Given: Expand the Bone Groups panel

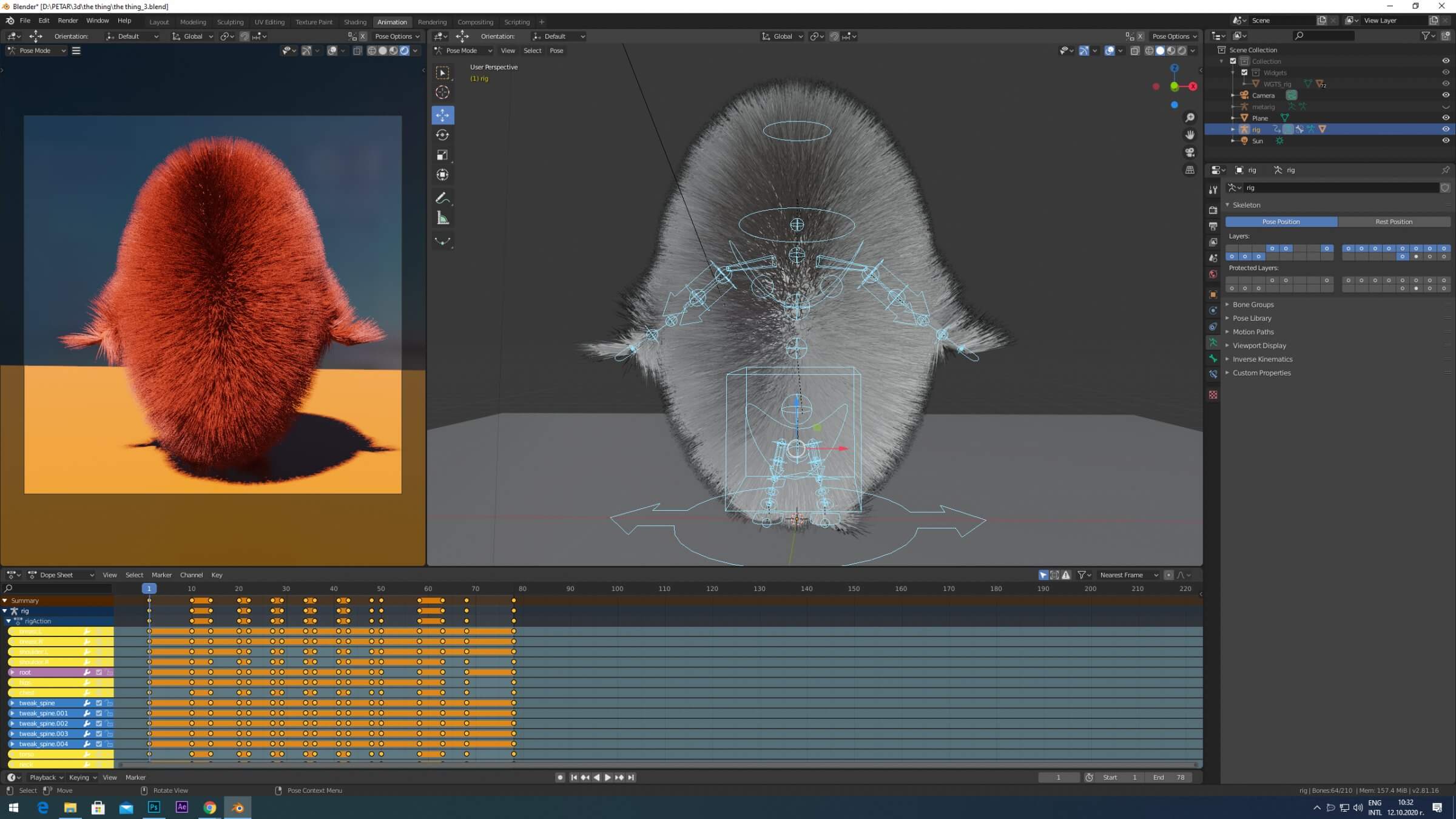Looking at the screenshot, I should tap(1253, 305).
